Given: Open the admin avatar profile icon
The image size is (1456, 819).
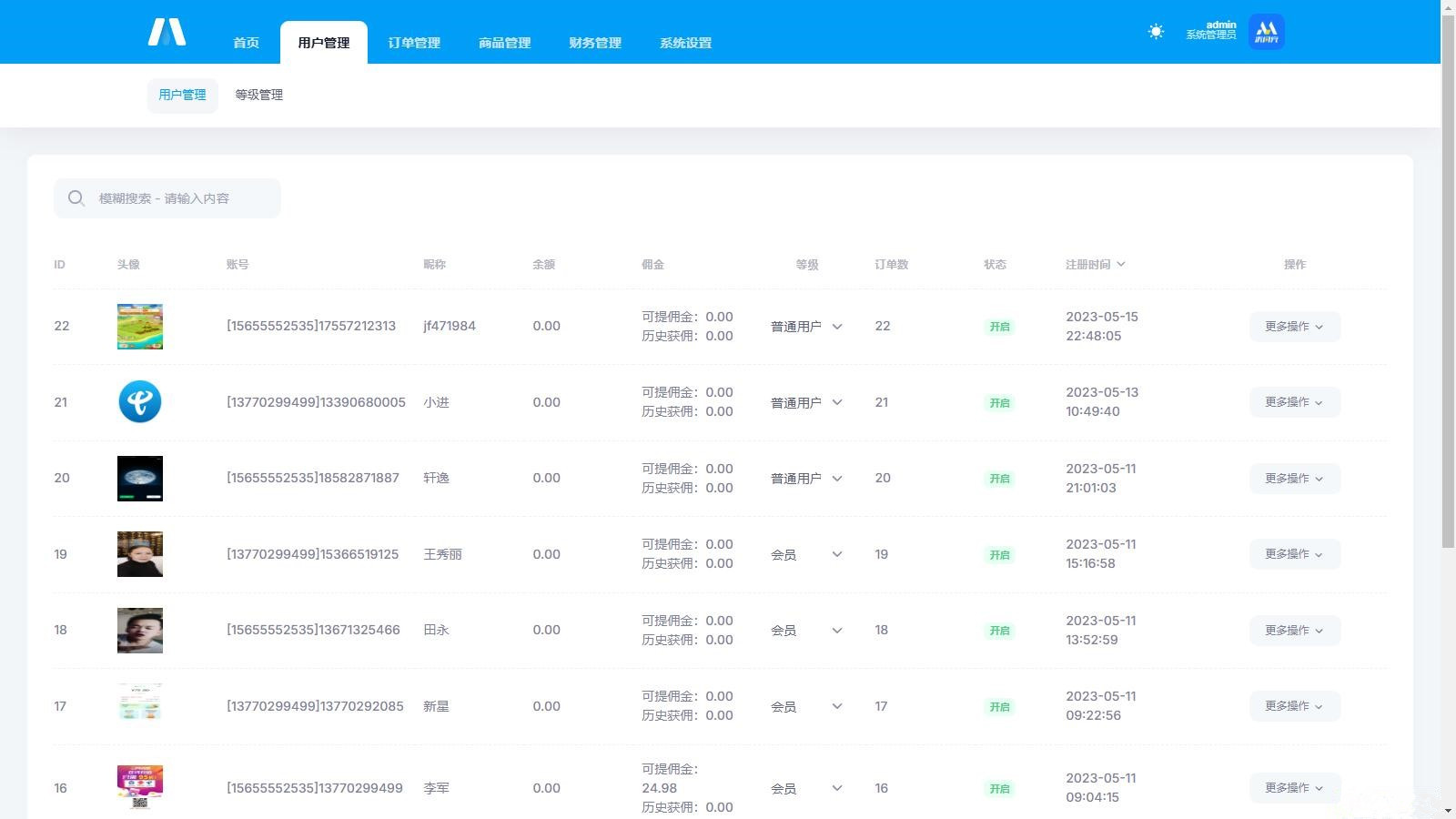Looking at the screenshot, I should coord(1266,32).
